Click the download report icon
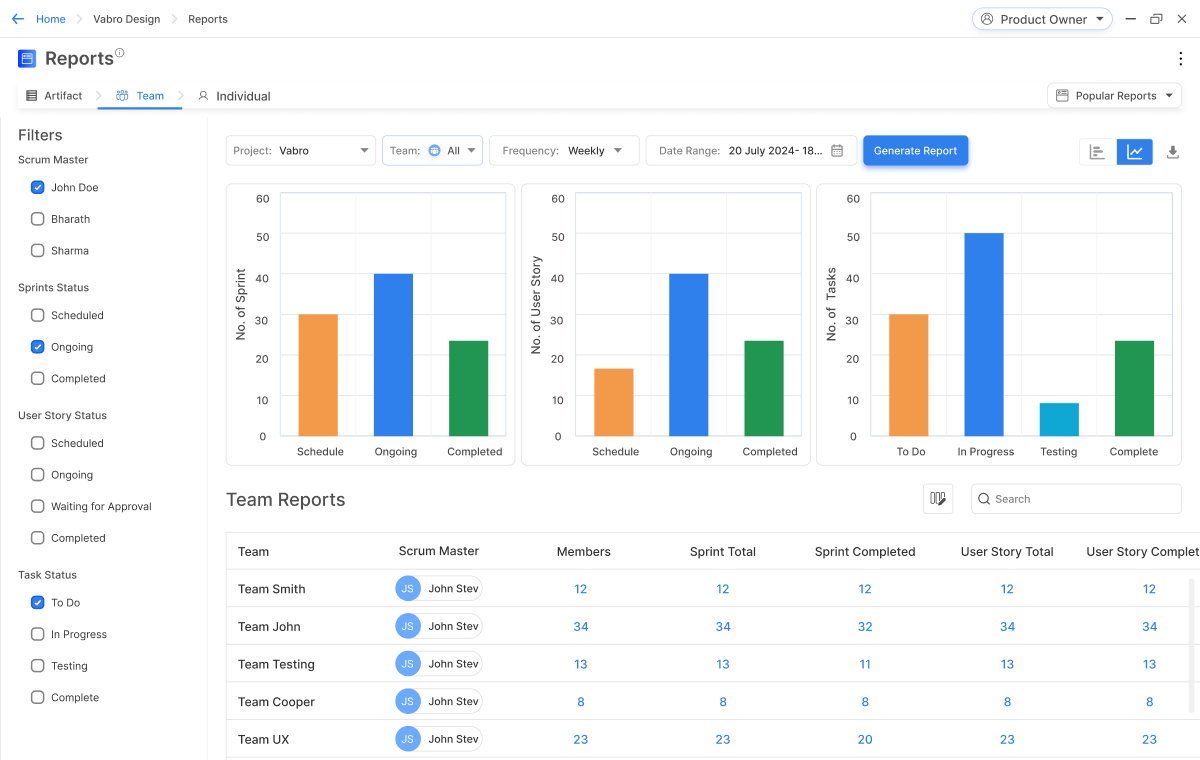1200x760 pixels. point(1173,152)
